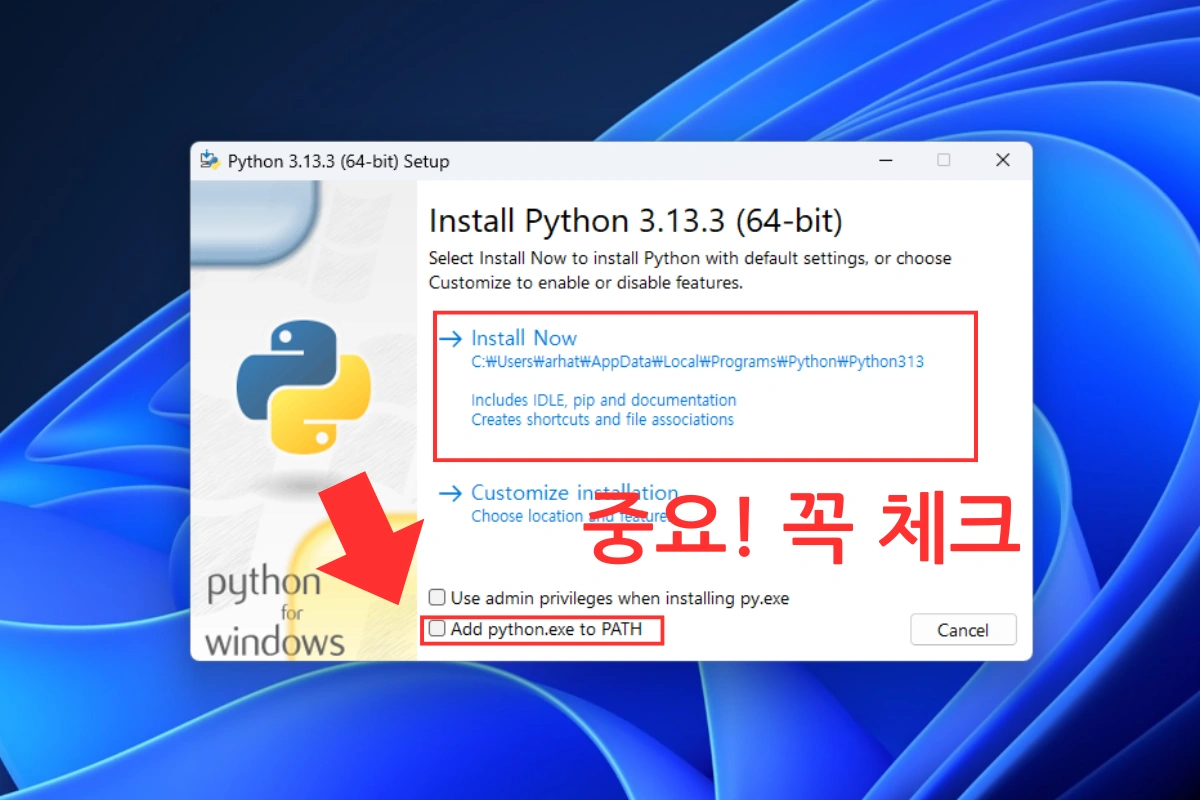Image resolution: width=1200 pixels, height=800 pixels.
Task: Enable Add python.exe to PATH checkbox
Action: (x=437, y=630)
